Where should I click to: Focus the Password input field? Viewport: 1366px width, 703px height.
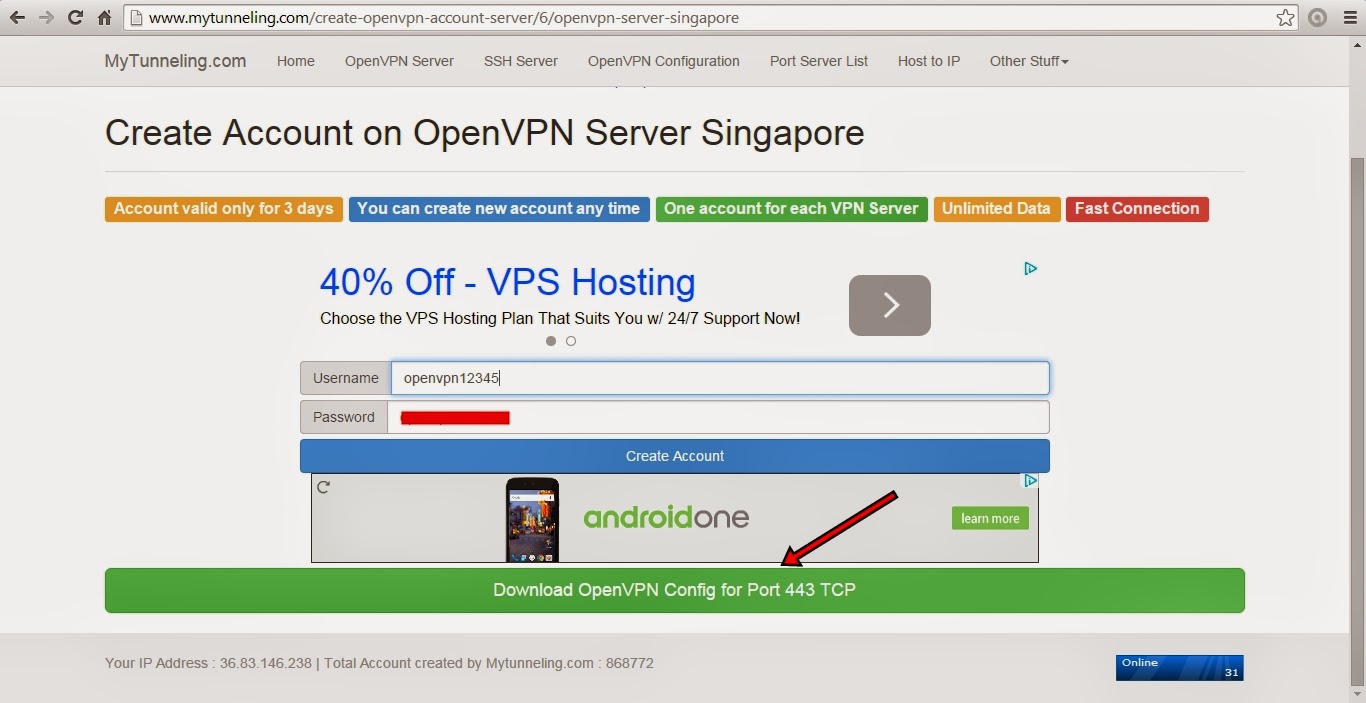click(718, 417)
